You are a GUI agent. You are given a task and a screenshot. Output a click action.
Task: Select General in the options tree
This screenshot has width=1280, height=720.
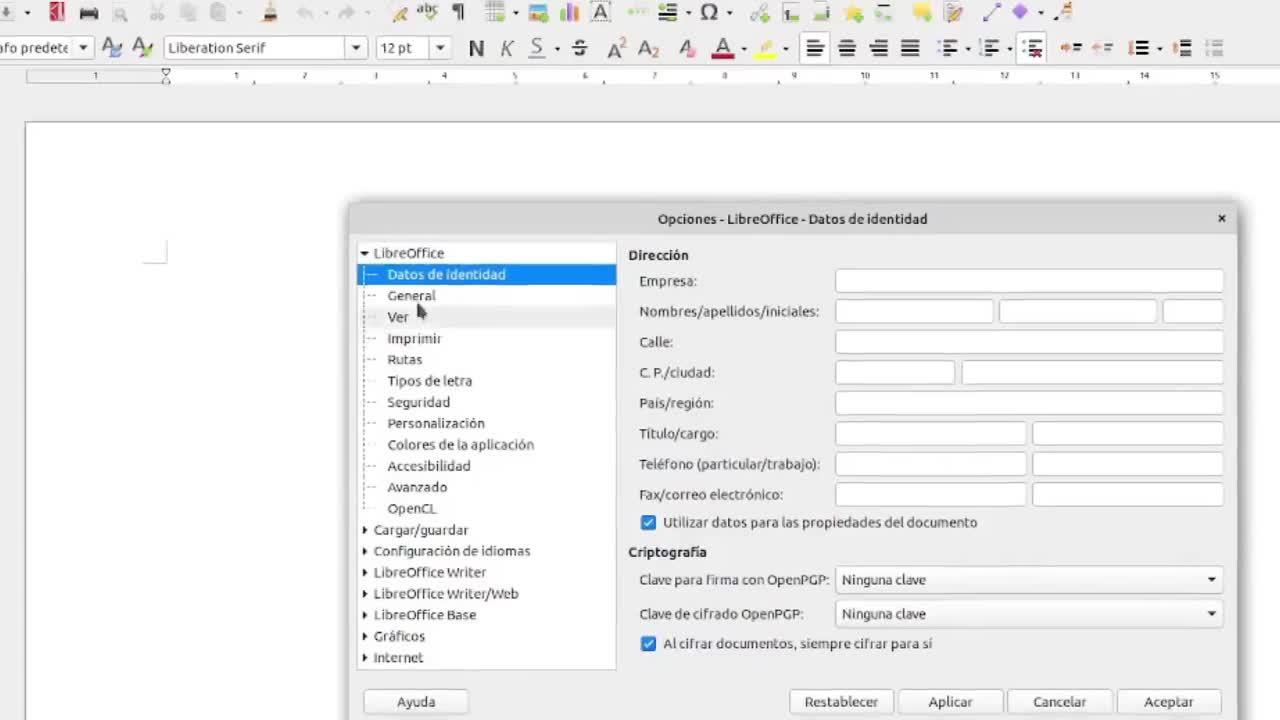click(x=411, y=296)
